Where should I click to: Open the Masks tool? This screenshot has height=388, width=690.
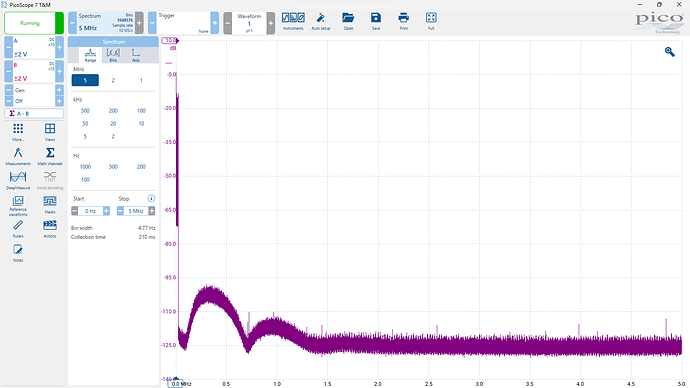[50, 205]
